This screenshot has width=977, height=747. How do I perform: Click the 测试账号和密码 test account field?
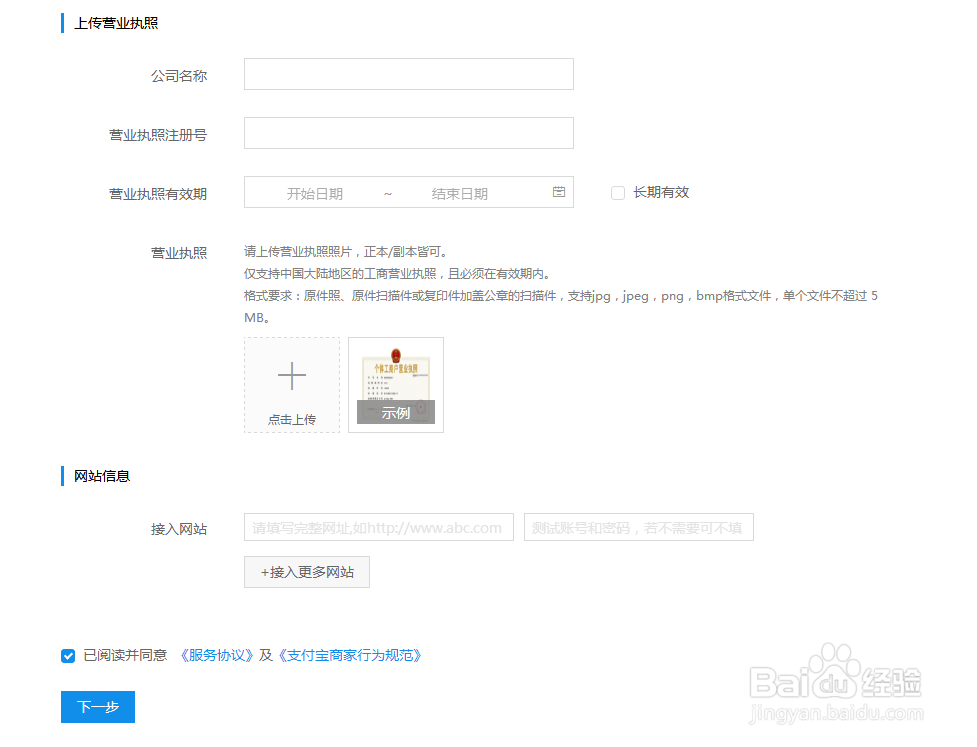(638, 527)
